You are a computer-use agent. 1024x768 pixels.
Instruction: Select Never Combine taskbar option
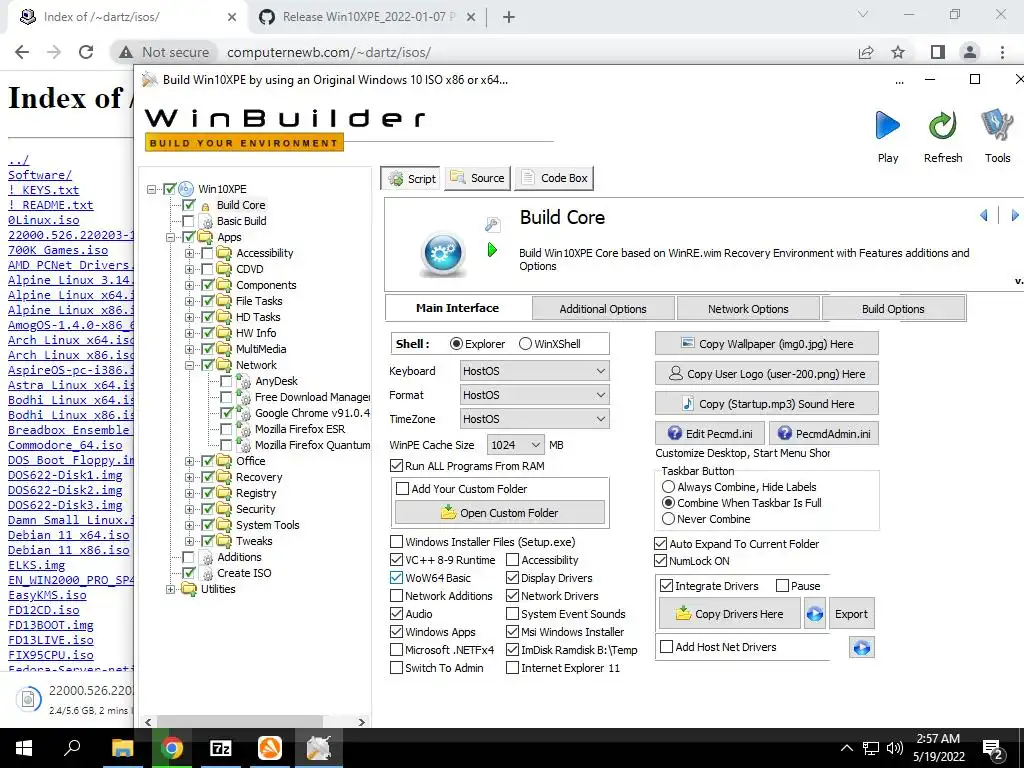[668, 519]
